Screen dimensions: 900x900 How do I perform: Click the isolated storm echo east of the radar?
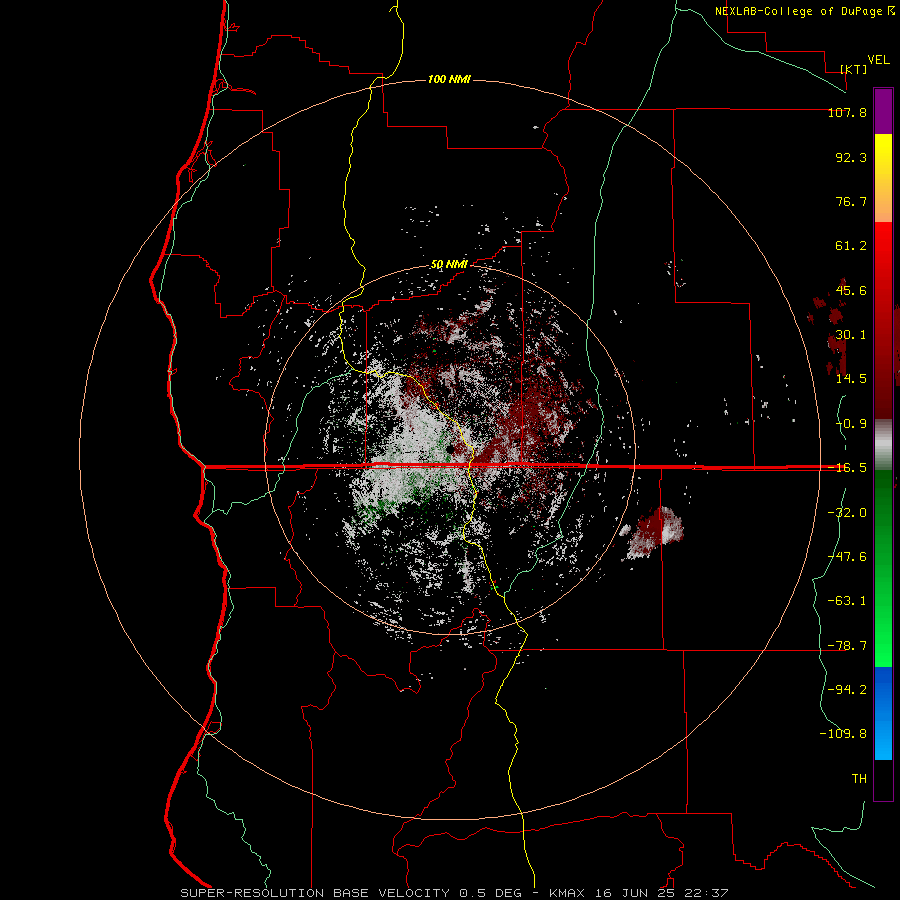coord(654,532)
